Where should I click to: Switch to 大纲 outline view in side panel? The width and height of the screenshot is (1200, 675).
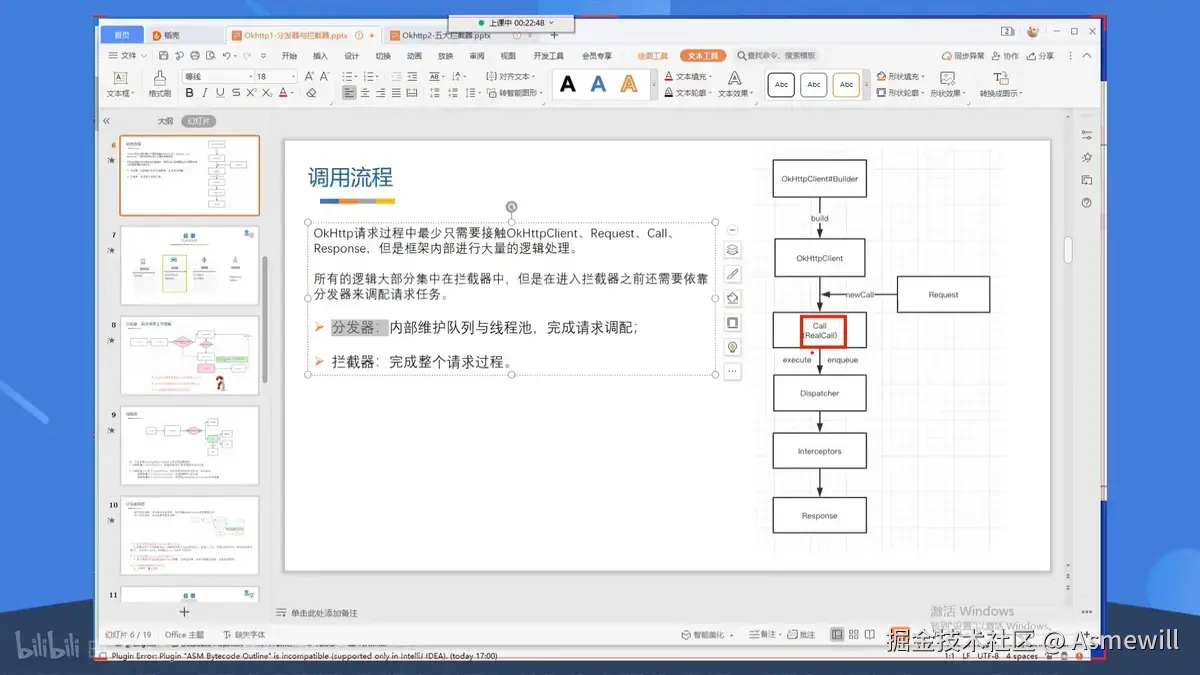[165, 121]
